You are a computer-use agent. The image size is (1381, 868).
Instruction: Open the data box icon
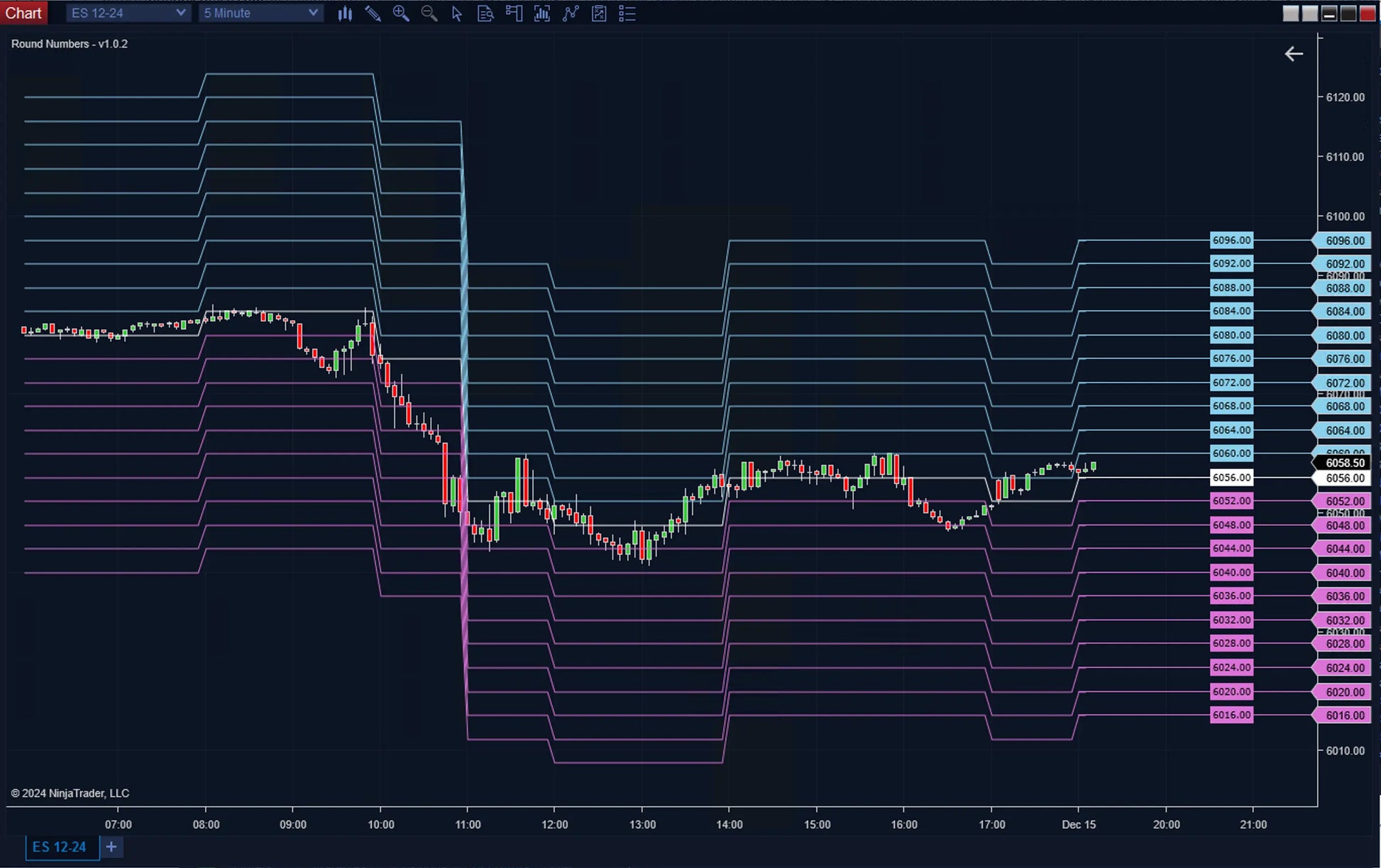[485, 13]
